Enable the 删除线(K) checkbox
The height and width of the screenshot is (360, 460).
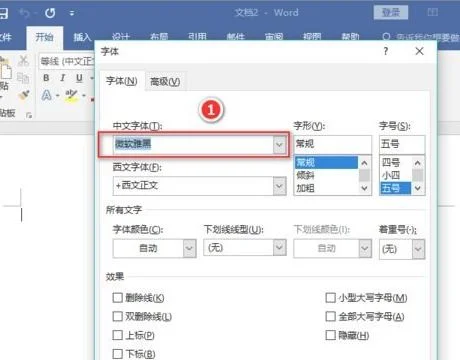point(117,298)
